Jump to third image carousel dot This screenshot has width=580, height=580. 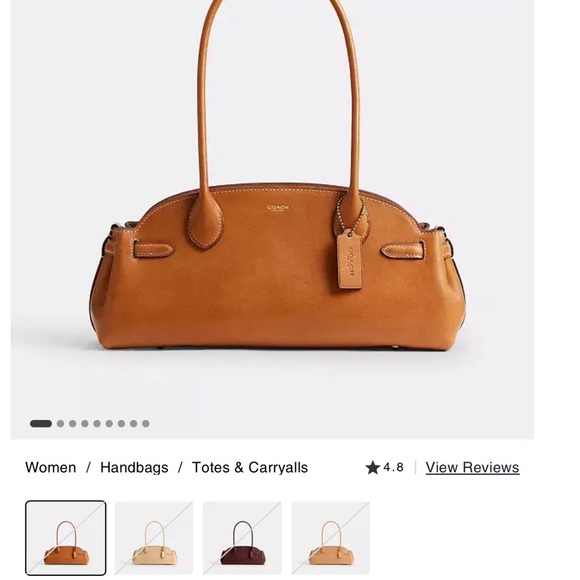72,424
